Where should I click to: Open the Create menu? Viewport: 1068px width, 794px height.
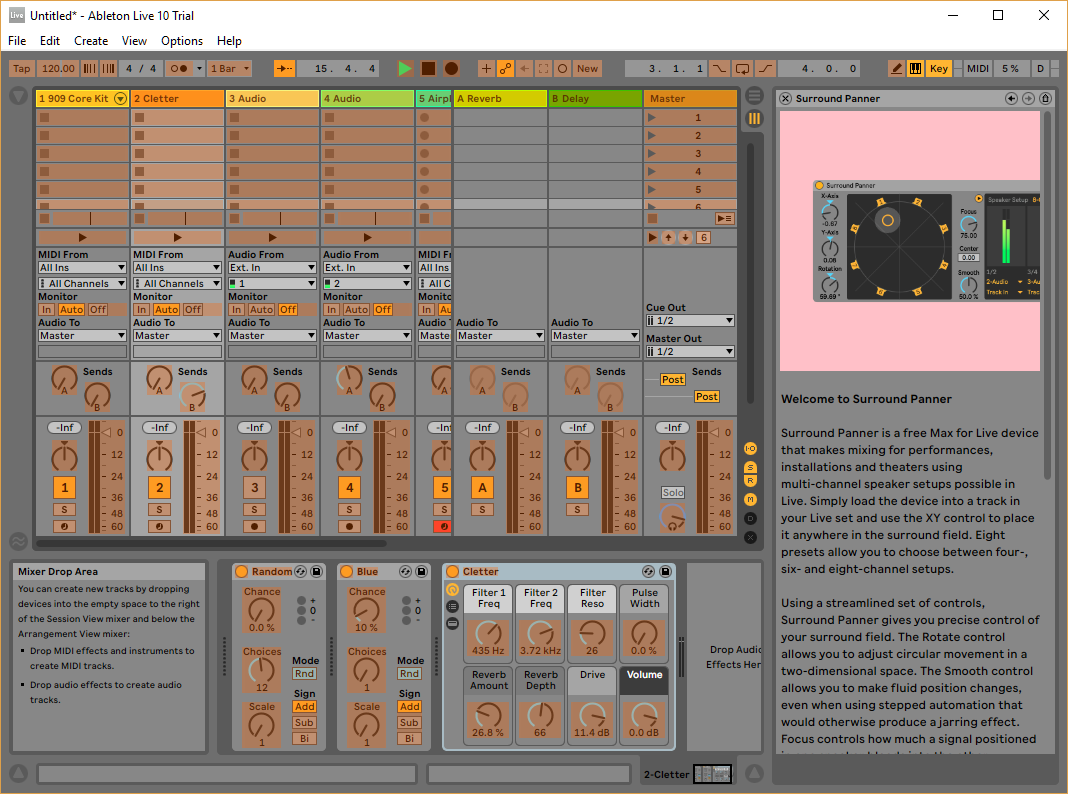pyautogui.click(x=91, y=41)
